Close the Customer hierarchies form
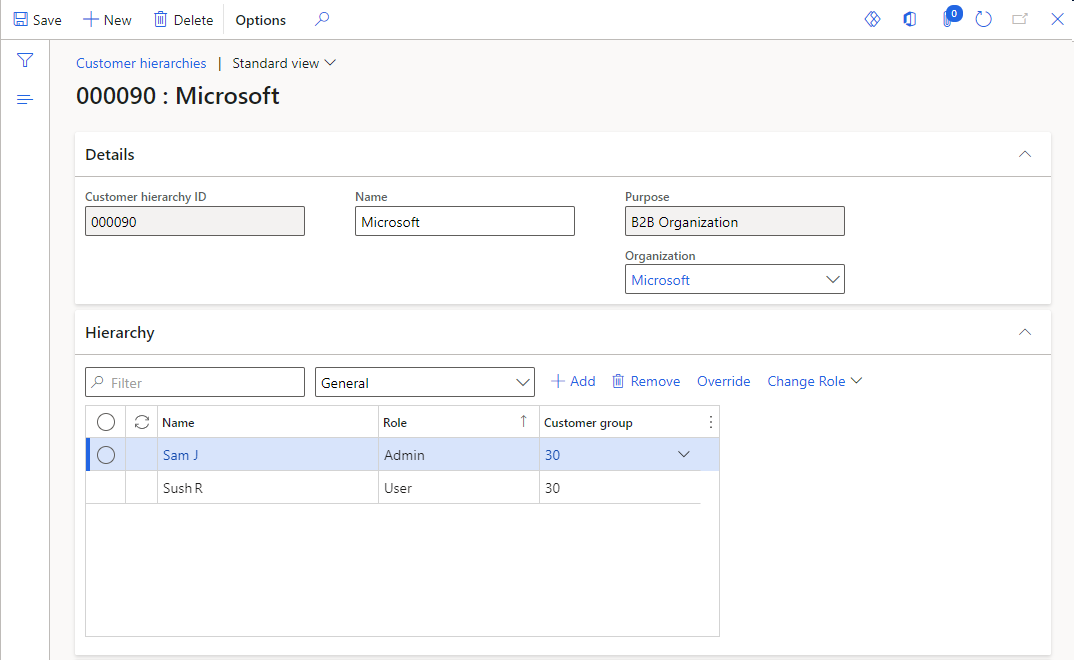This screenshot has width=1075, height=660. [x=1057, y=19]
